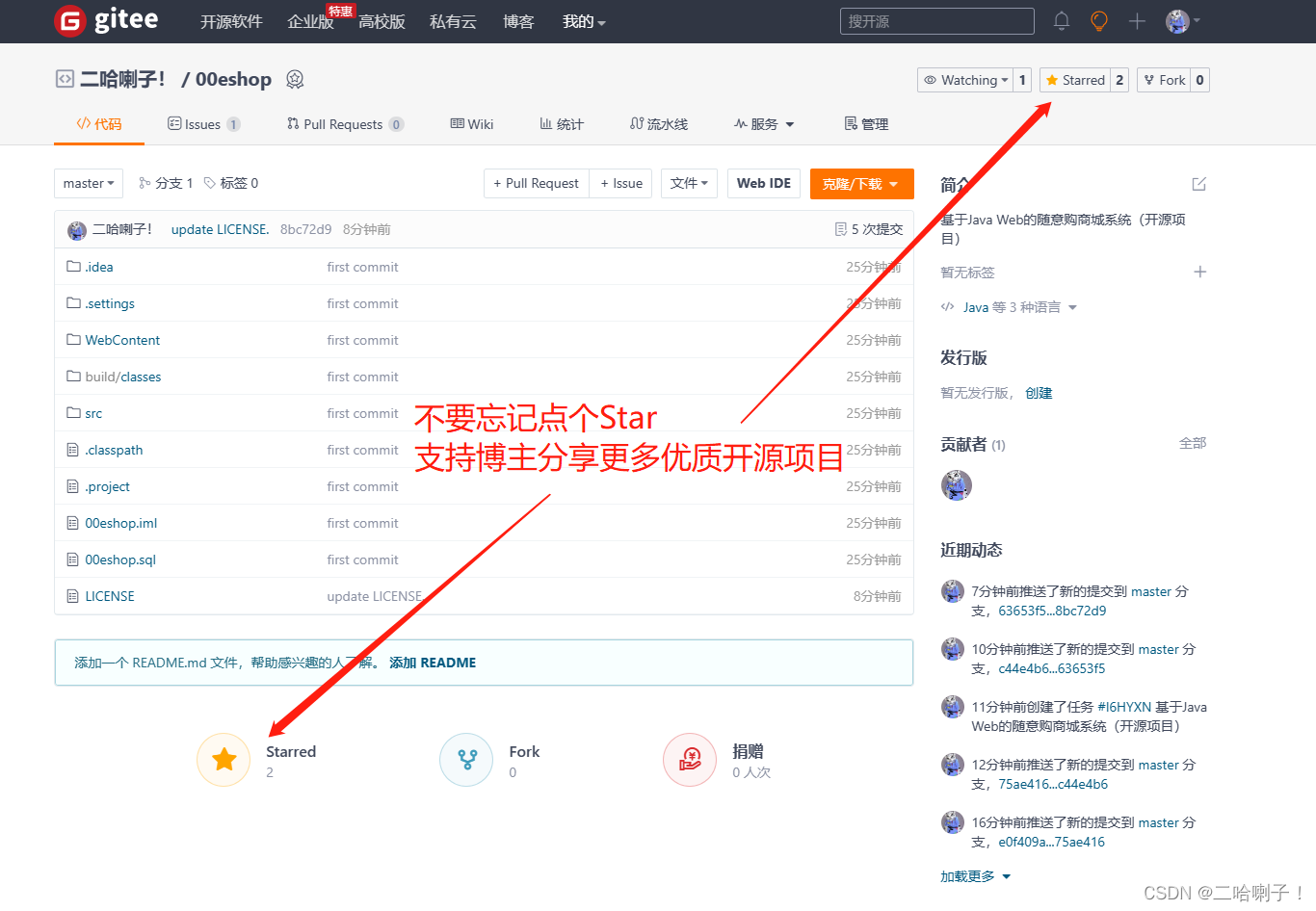This screenshot has height=911, width=1316.
Task: Open notifications bell icon
Action: [x=1062, y=20]
